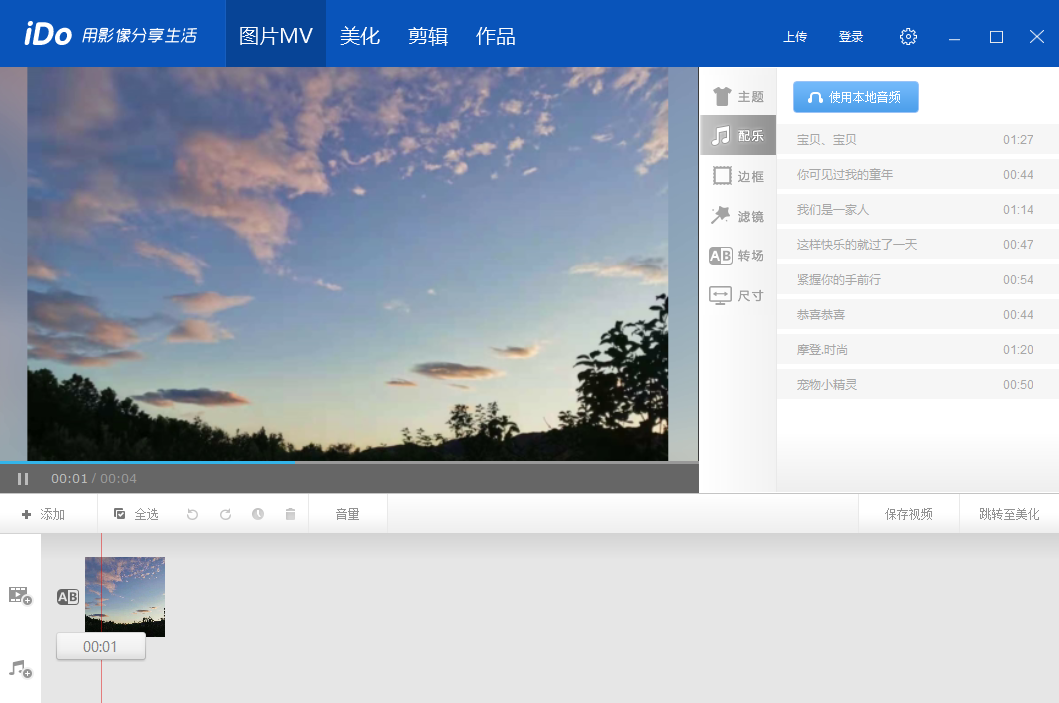Click the add video track icon
This screenshot has width=1059, height=703.
pos(20,596)
